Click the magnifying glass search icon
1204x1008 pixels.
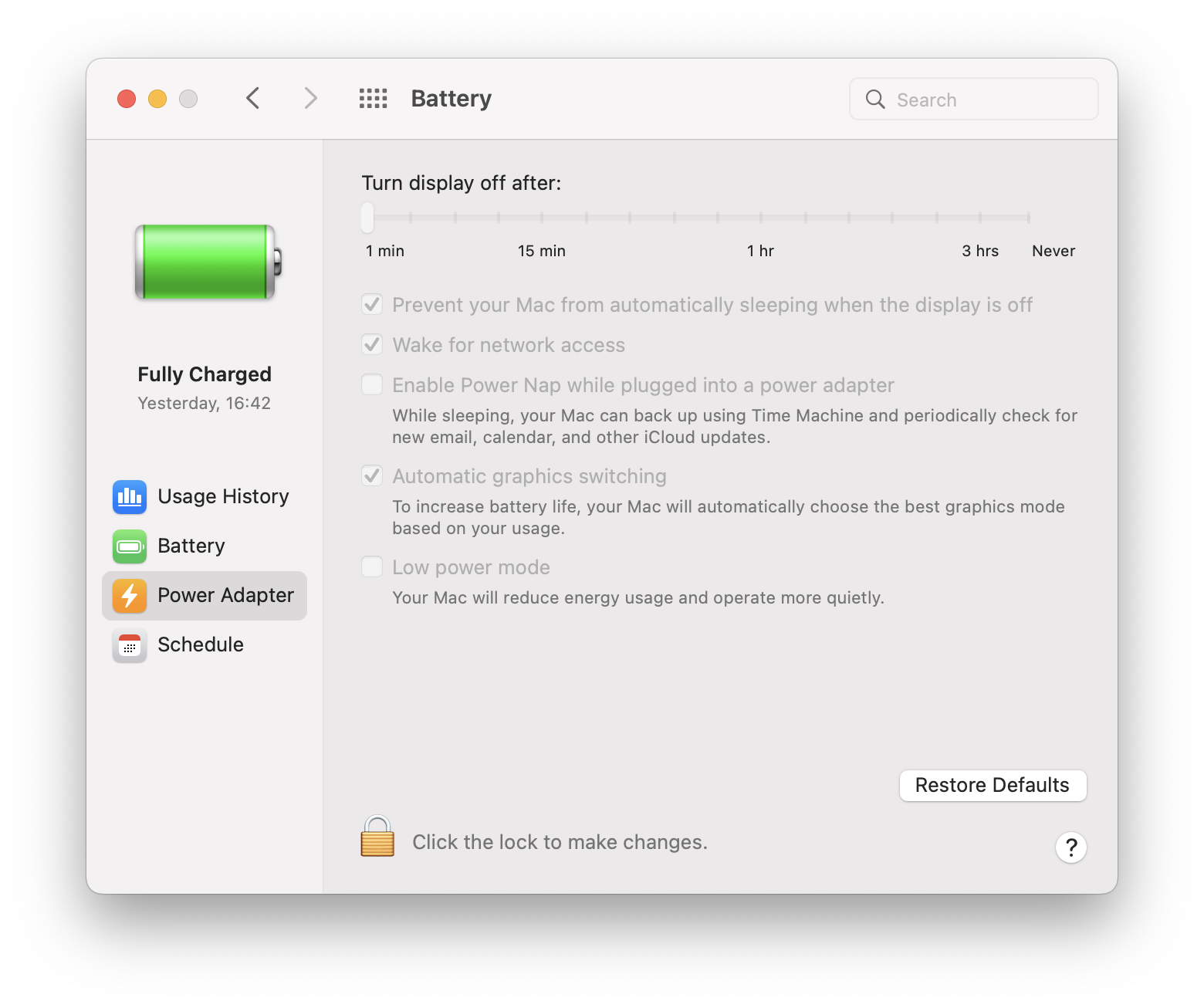click(x=875, y=100)
